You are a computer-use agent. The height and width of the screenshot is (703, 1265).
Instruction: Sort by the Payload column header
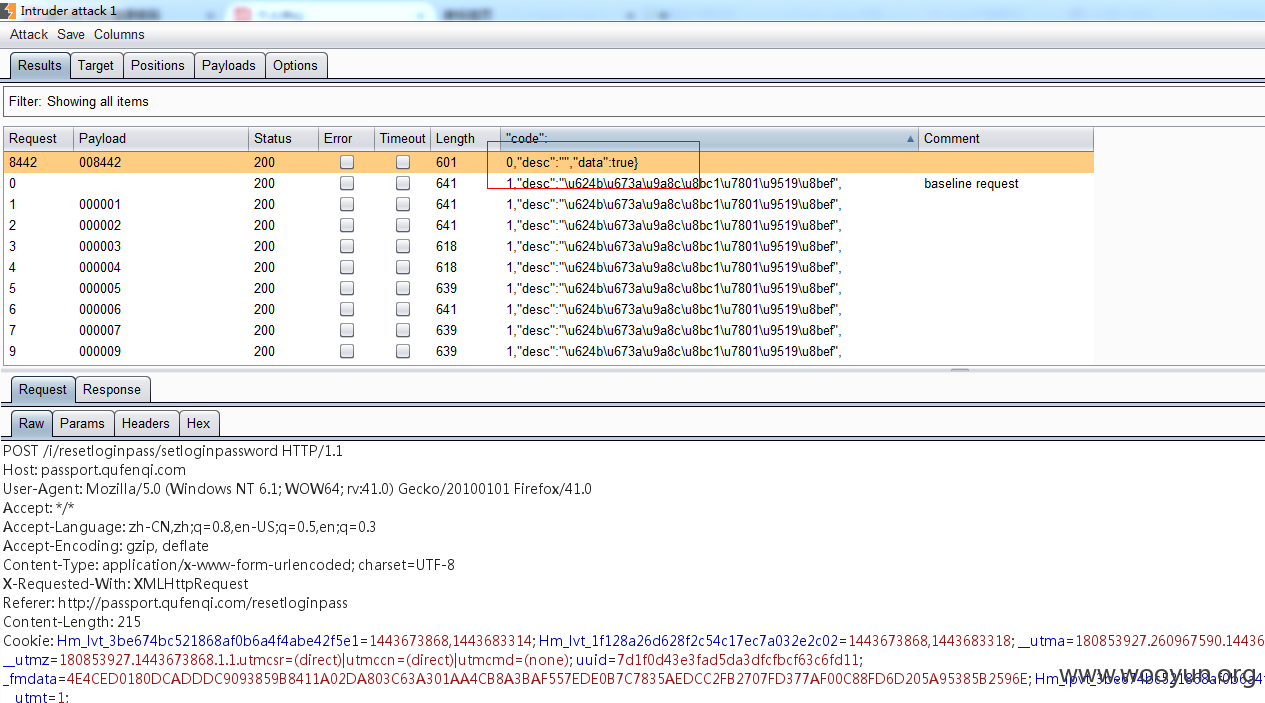coord(160,139)
